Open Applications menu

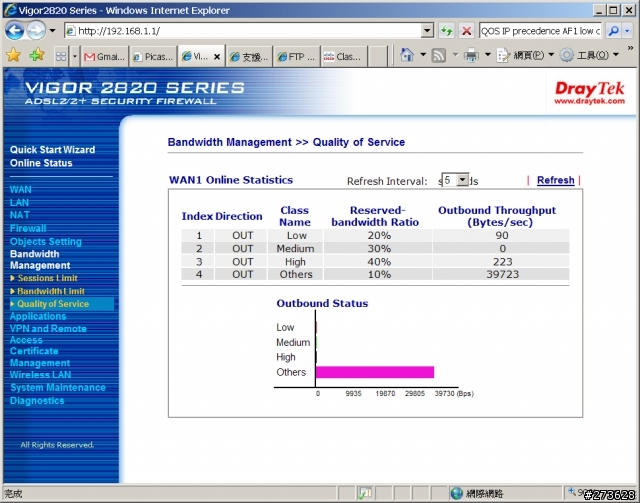38,316
